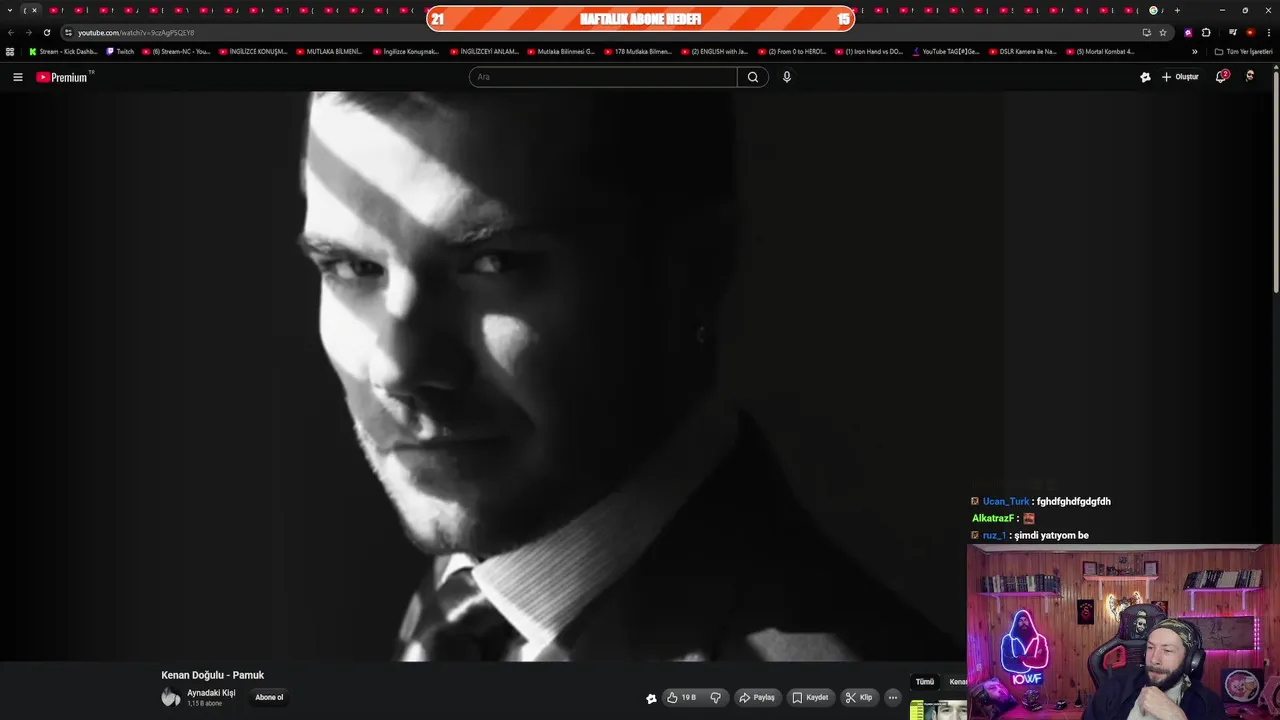Open Chrome three-dot menu

[x=1268, y=32]
